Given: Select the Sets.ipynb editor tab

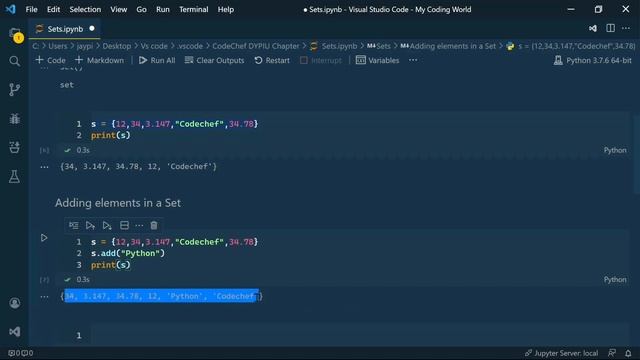Looking at the screenshot, I should [65, 29].
